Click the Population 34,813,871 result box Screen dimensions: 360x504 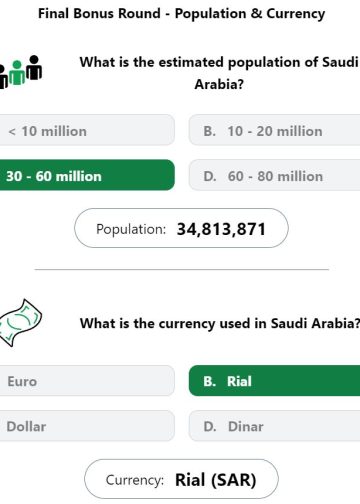click(x=181, y=228)
